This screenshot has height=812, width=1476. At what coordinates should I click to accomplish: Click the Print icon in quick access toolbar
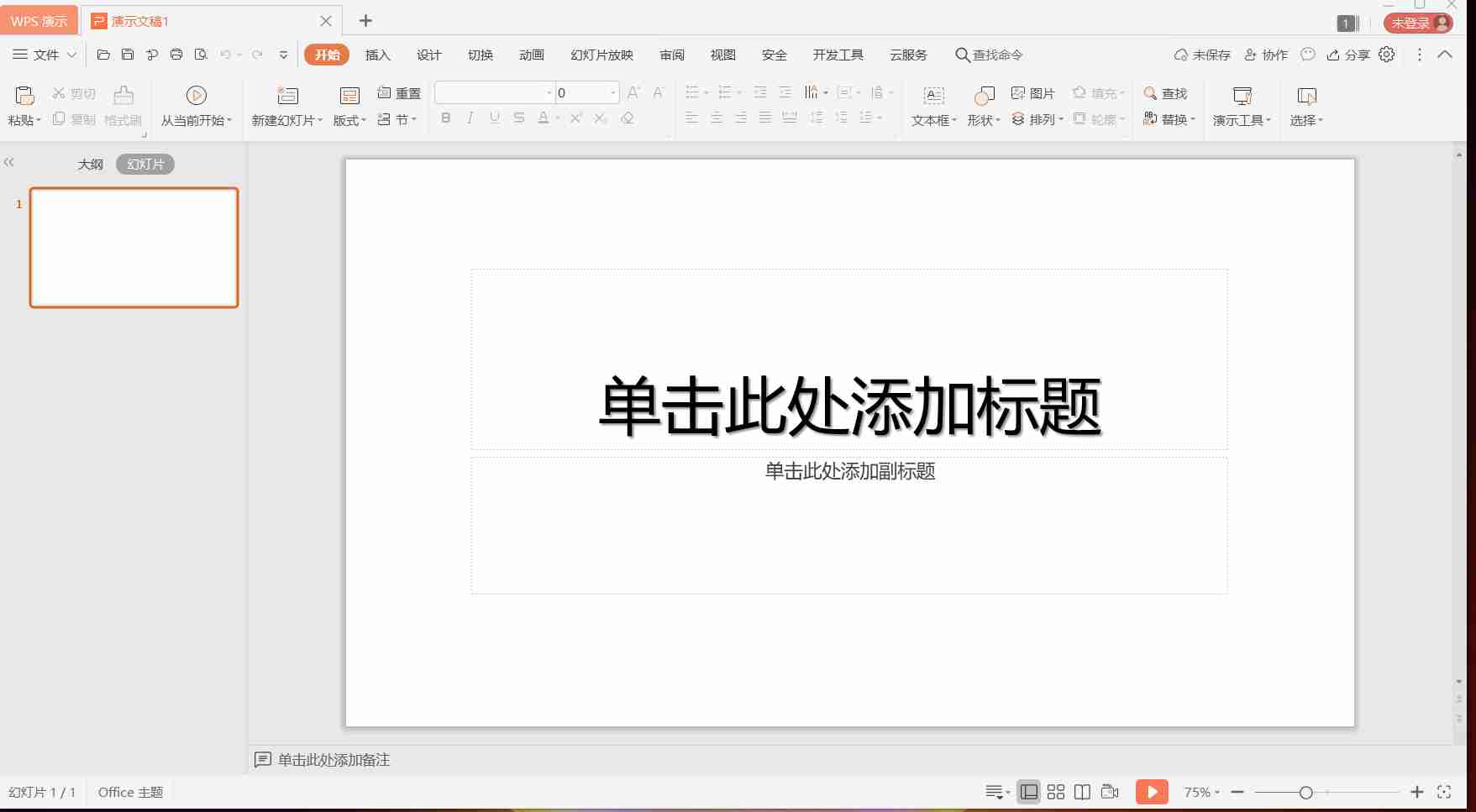176,55
